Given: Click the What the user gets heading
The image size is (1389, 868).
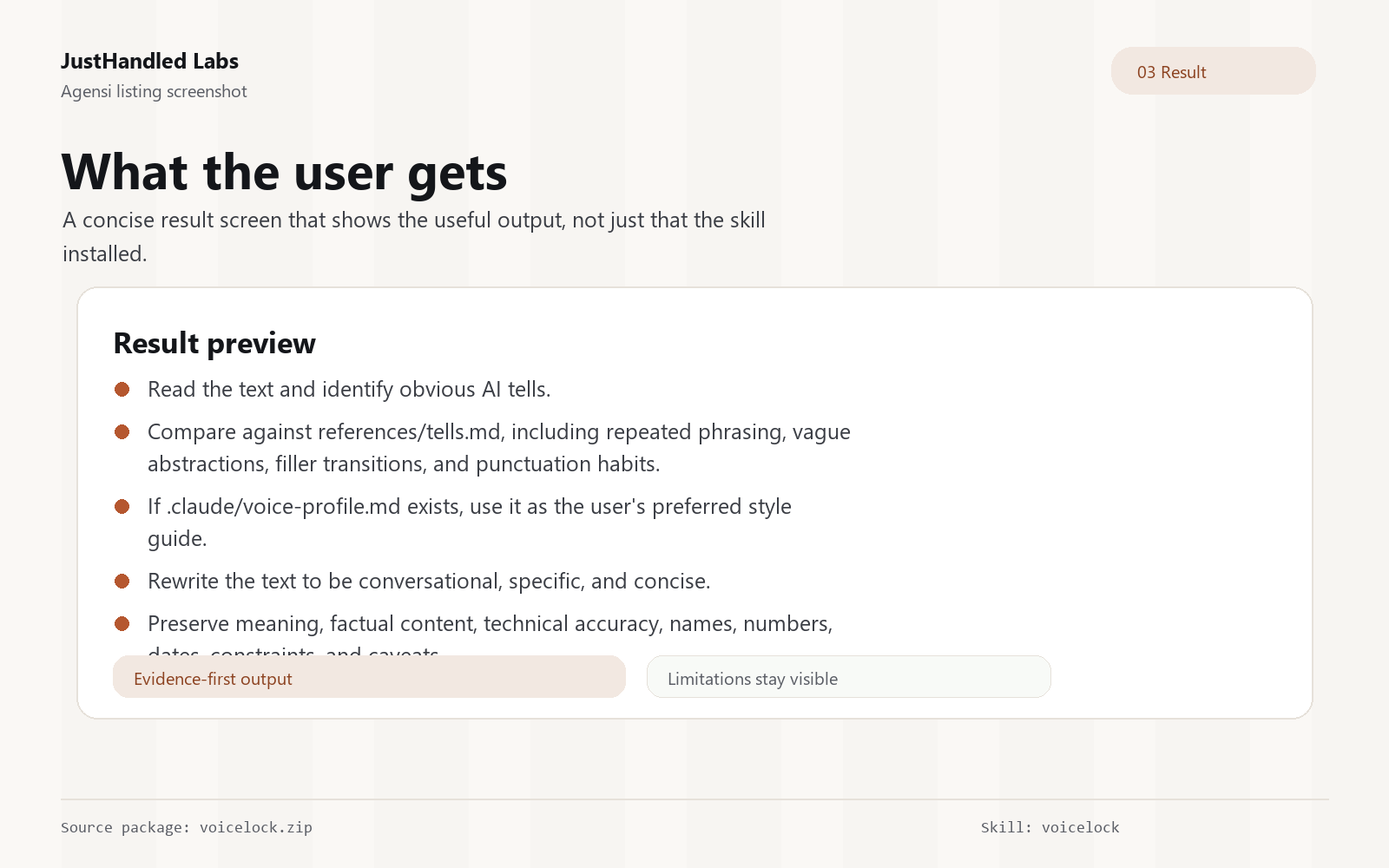Looking at the screenshot, I should 284,172.
